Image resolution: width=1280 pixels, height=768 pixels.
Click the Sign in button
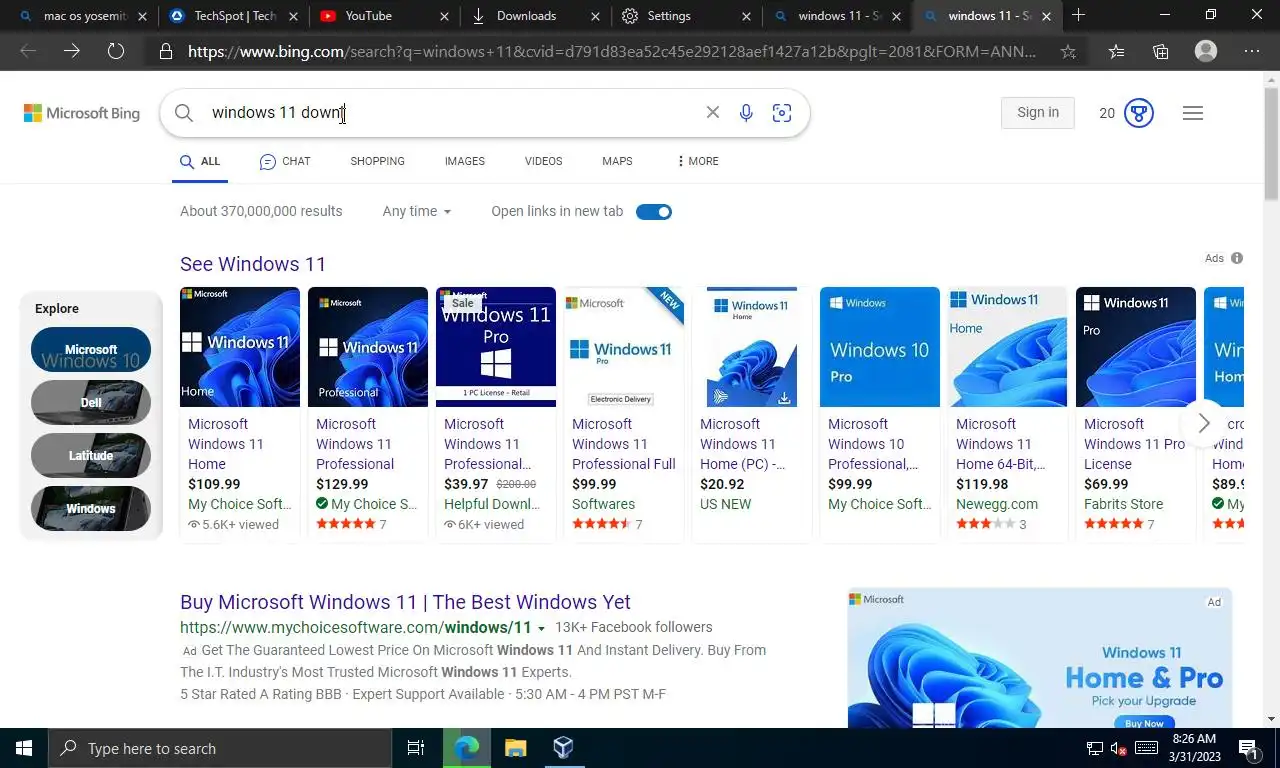pyautogui.click(x=1038, y=113)
